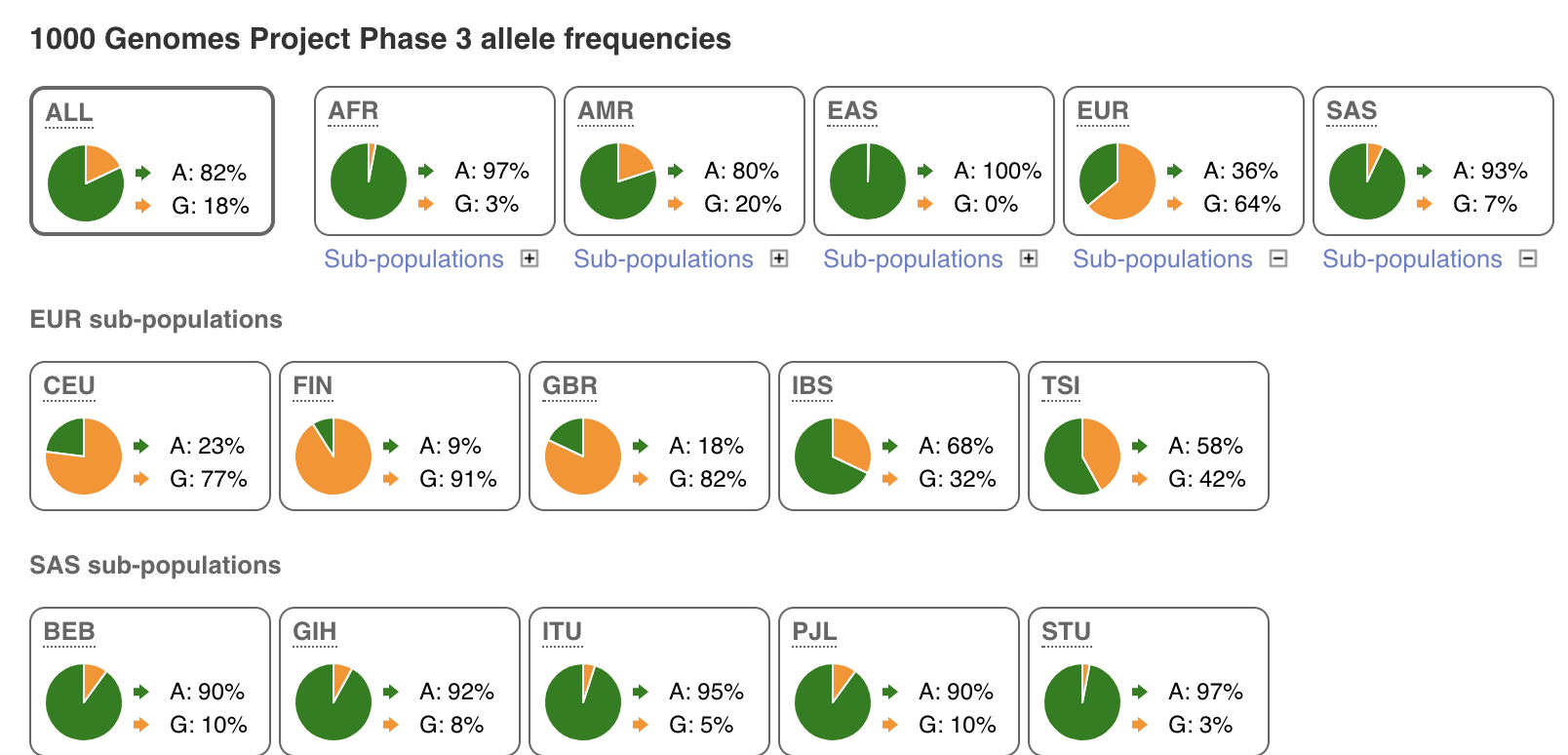Viewport: 1568px width, 755px height.
Task: Click the EAS Sub-populations link
Action: pos(913,258)
